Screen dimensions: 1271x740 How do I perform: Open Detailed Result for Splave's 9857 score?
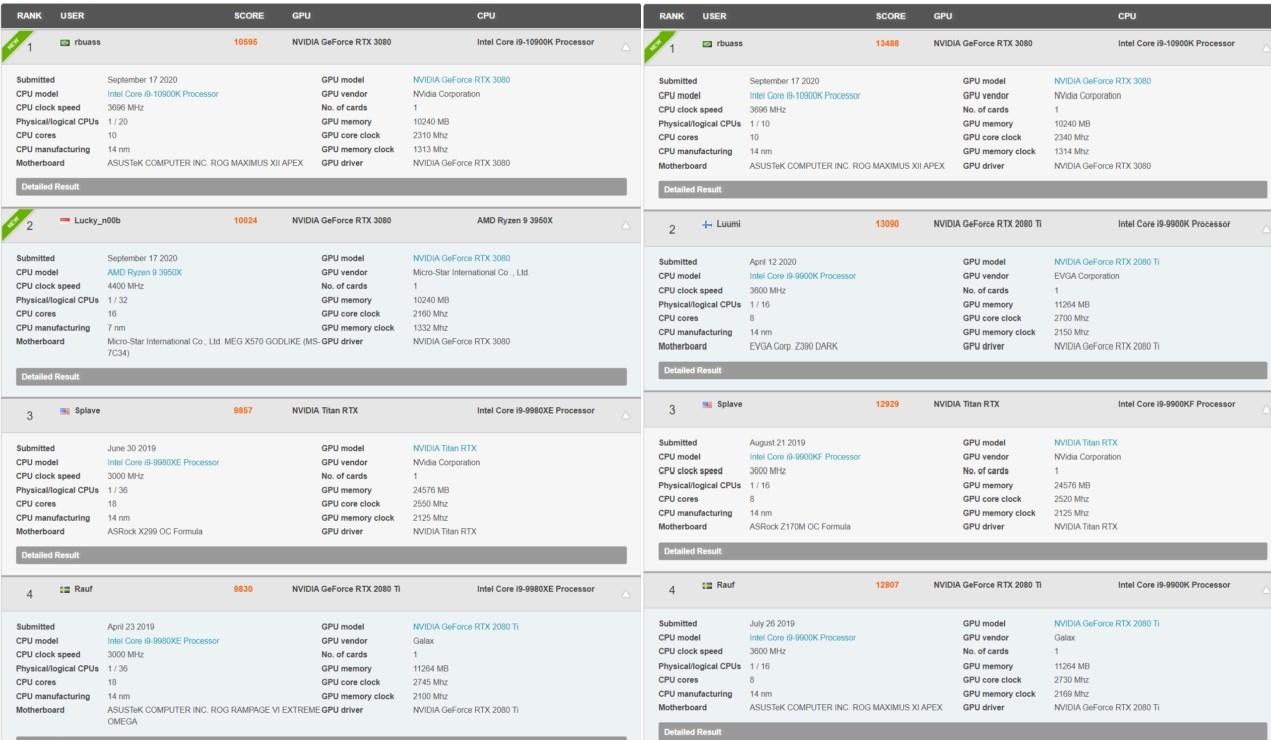tap(321, 555)
